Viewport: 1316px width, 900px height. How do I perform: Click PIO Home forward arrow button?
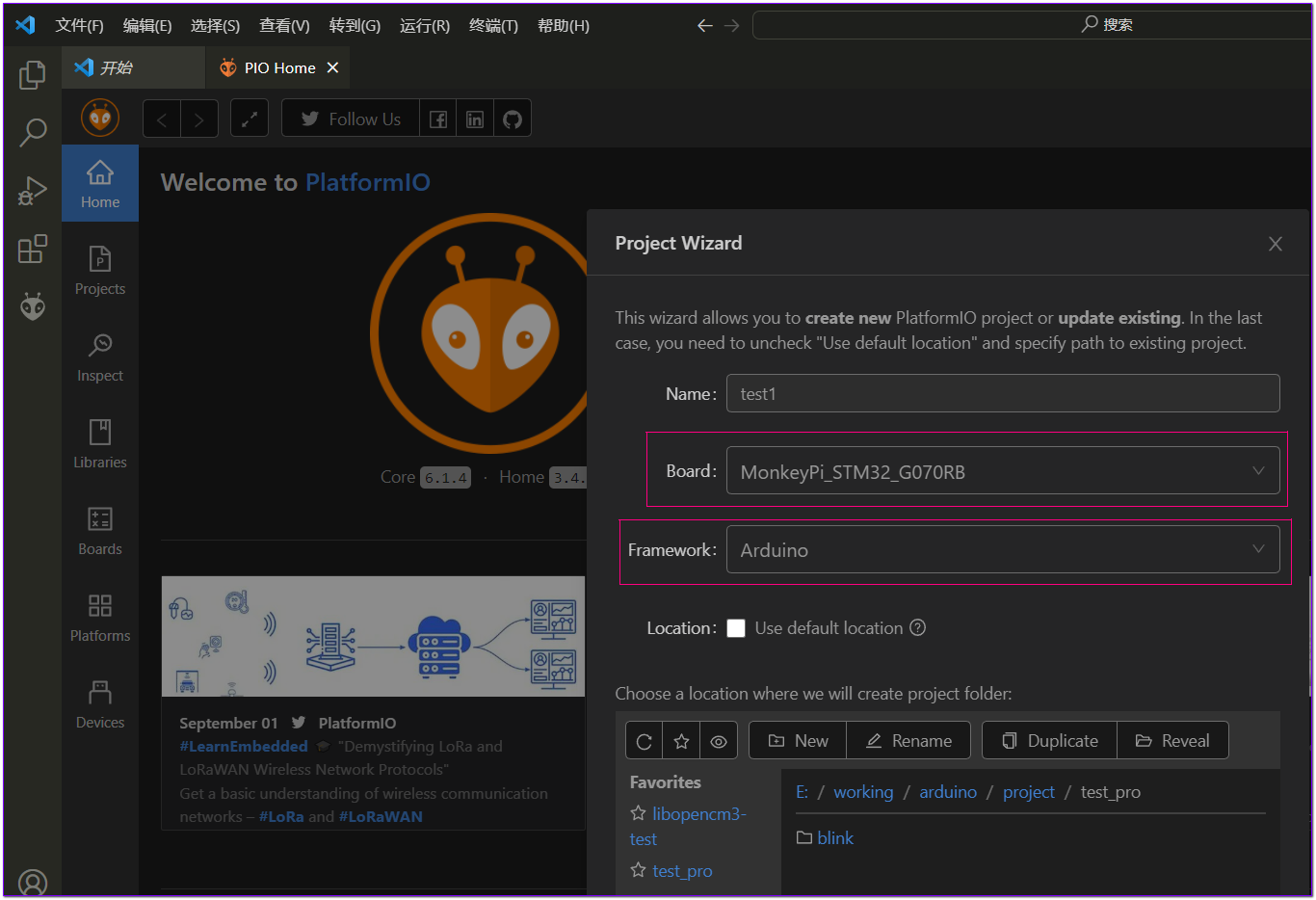tap(199, 119)
